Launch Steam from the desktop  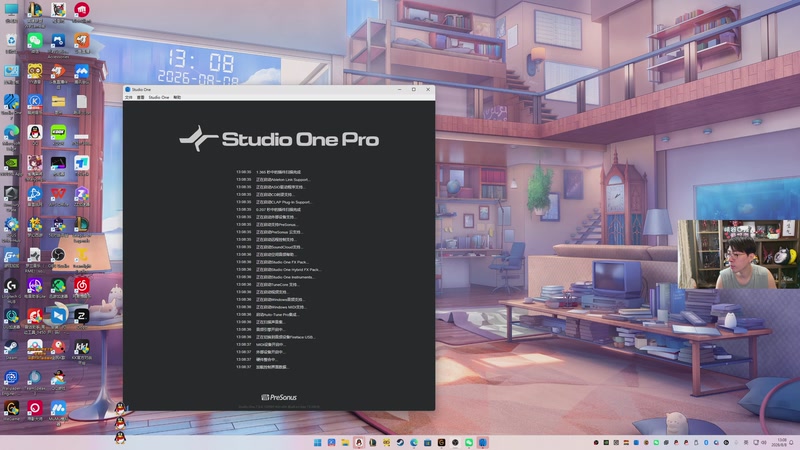[11, 347]
